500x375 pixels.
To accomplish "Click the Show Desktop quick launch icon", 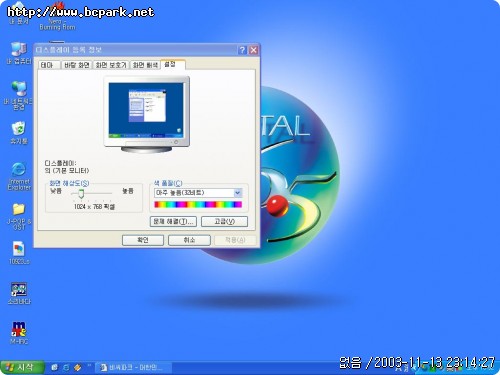I will 54,367.
